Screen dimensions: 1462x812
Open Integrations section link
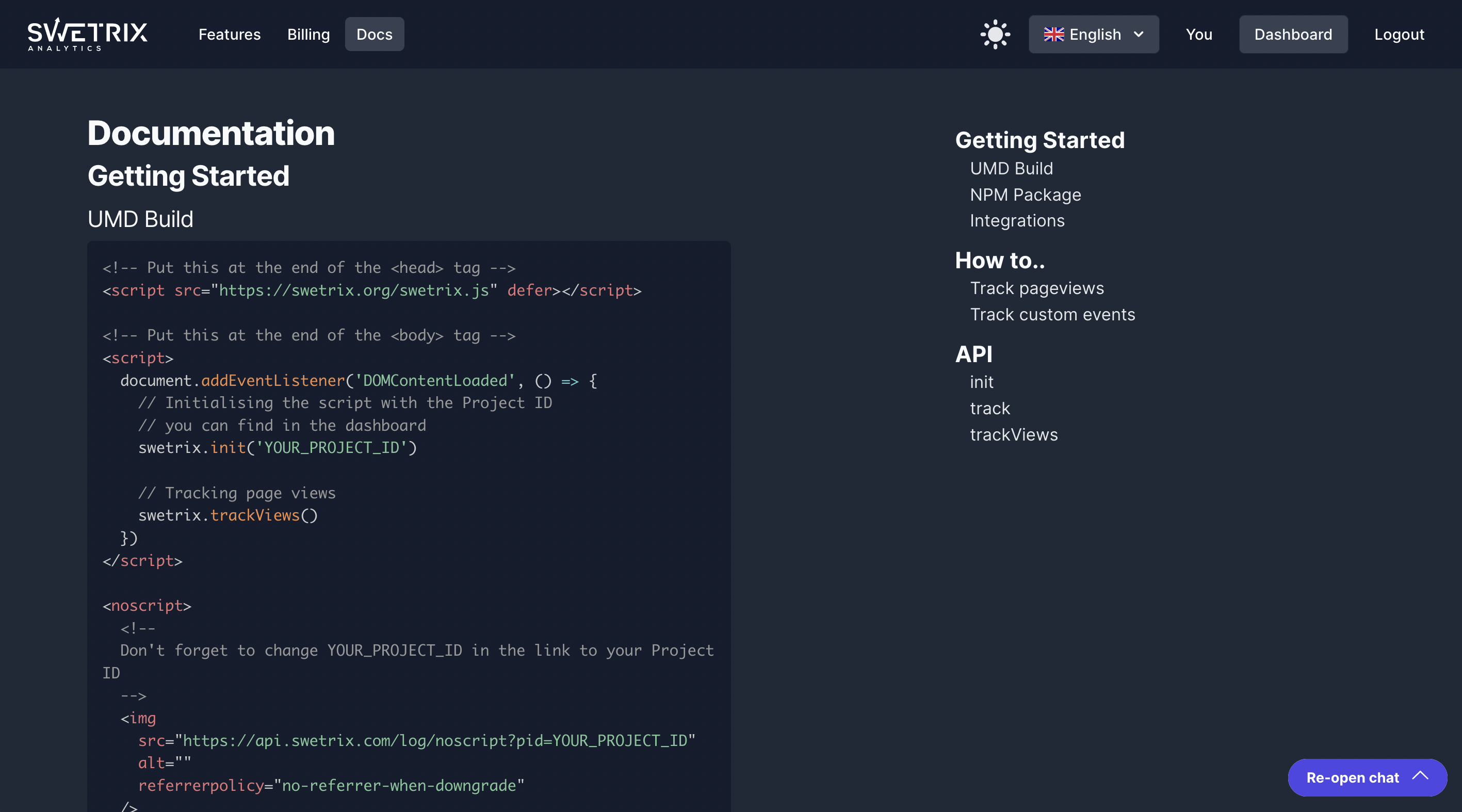[1017, 220]
